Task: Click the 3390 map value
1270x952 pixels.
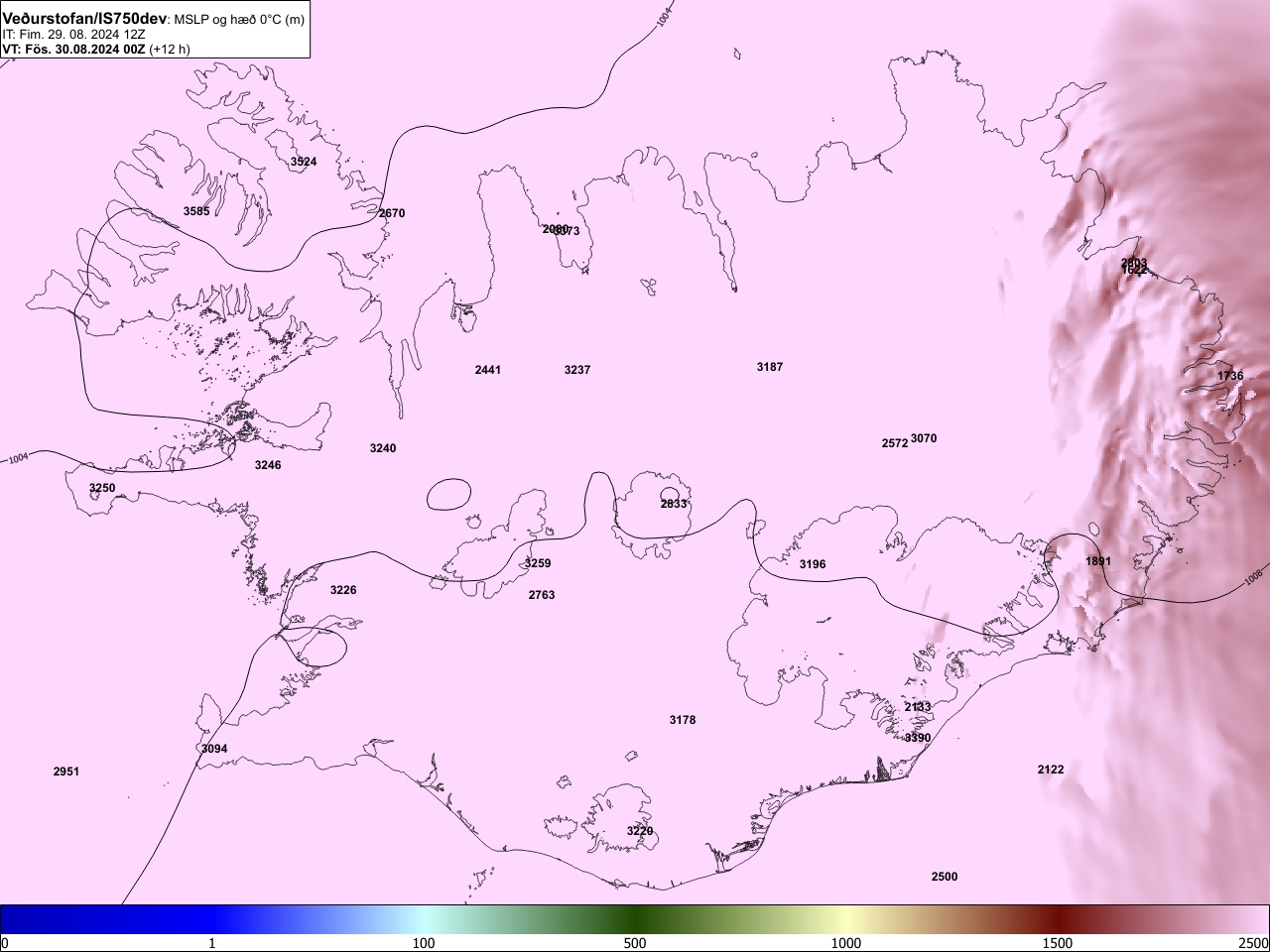Action: pyautogui.click(x=918, y=738)
